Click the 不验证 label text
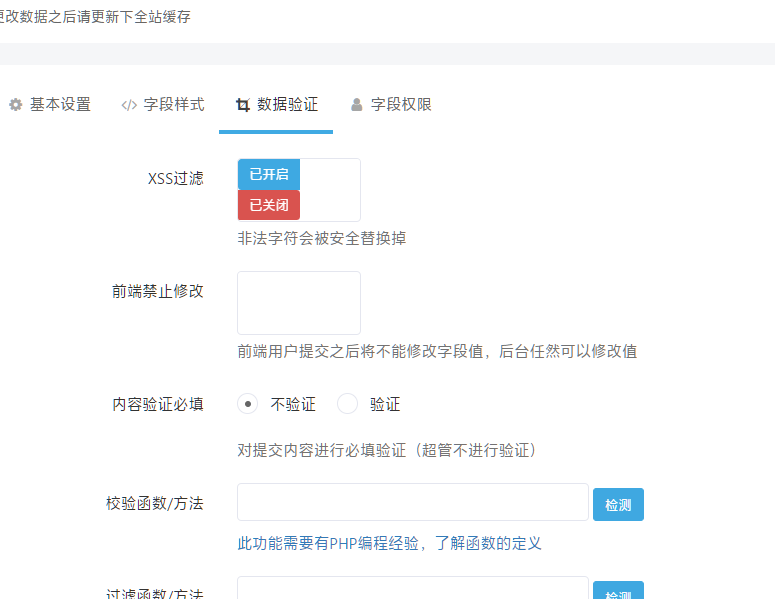Screen dimensions: 775x599 tap(293, 404)
